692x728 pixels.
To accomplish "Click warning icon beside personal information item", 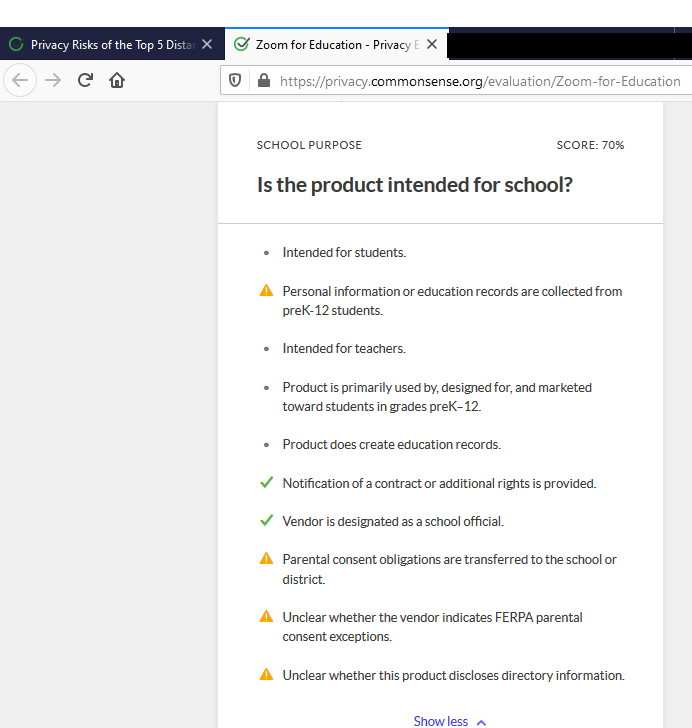I will (x=266, y=291).
